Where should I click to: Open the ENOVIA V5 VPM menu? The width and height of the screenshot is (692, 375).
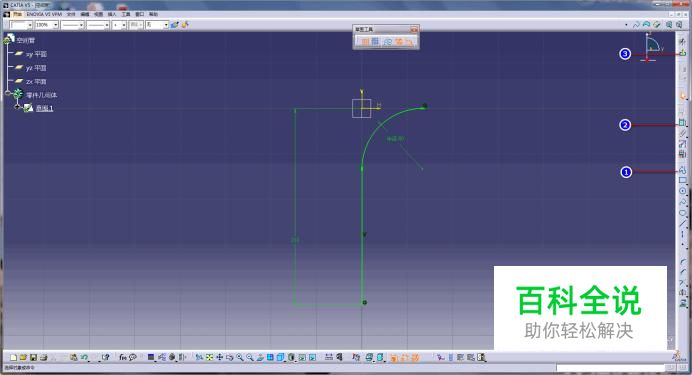[x=44, y=14]
